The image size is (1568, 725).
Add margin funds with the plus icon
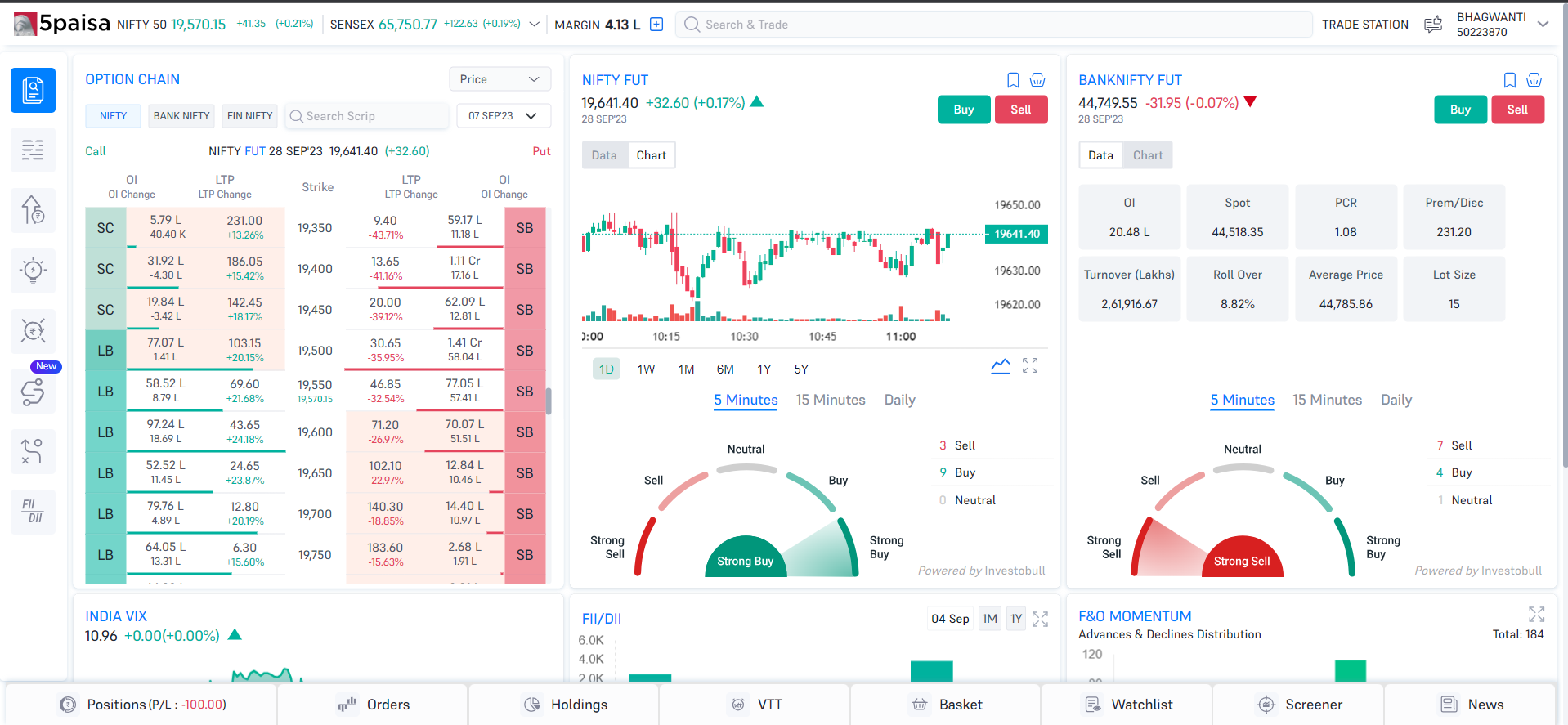pyautogui.click(x=656, y=25)
